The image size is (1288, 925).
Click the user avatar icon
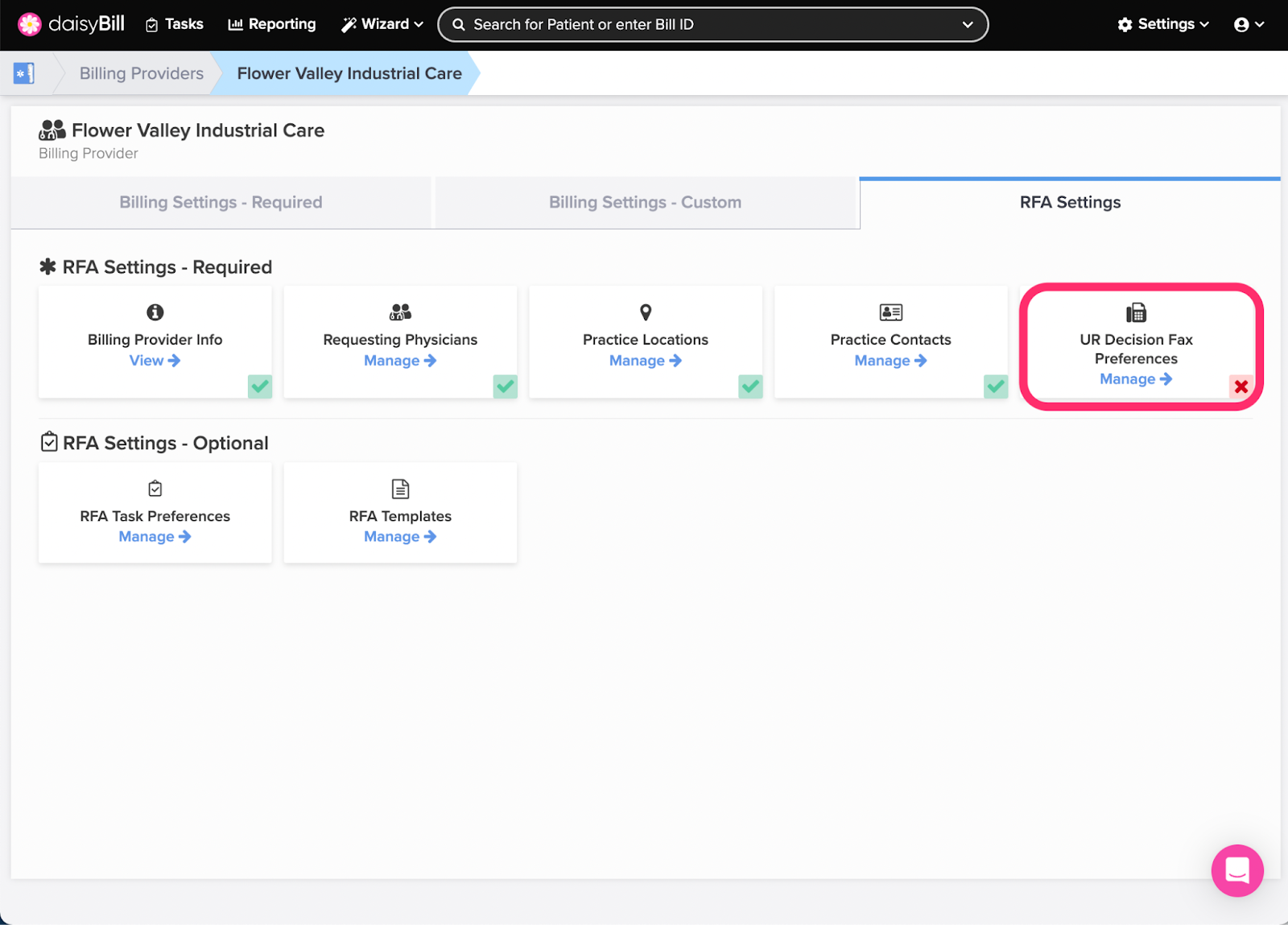click(x=1241, y=25)
